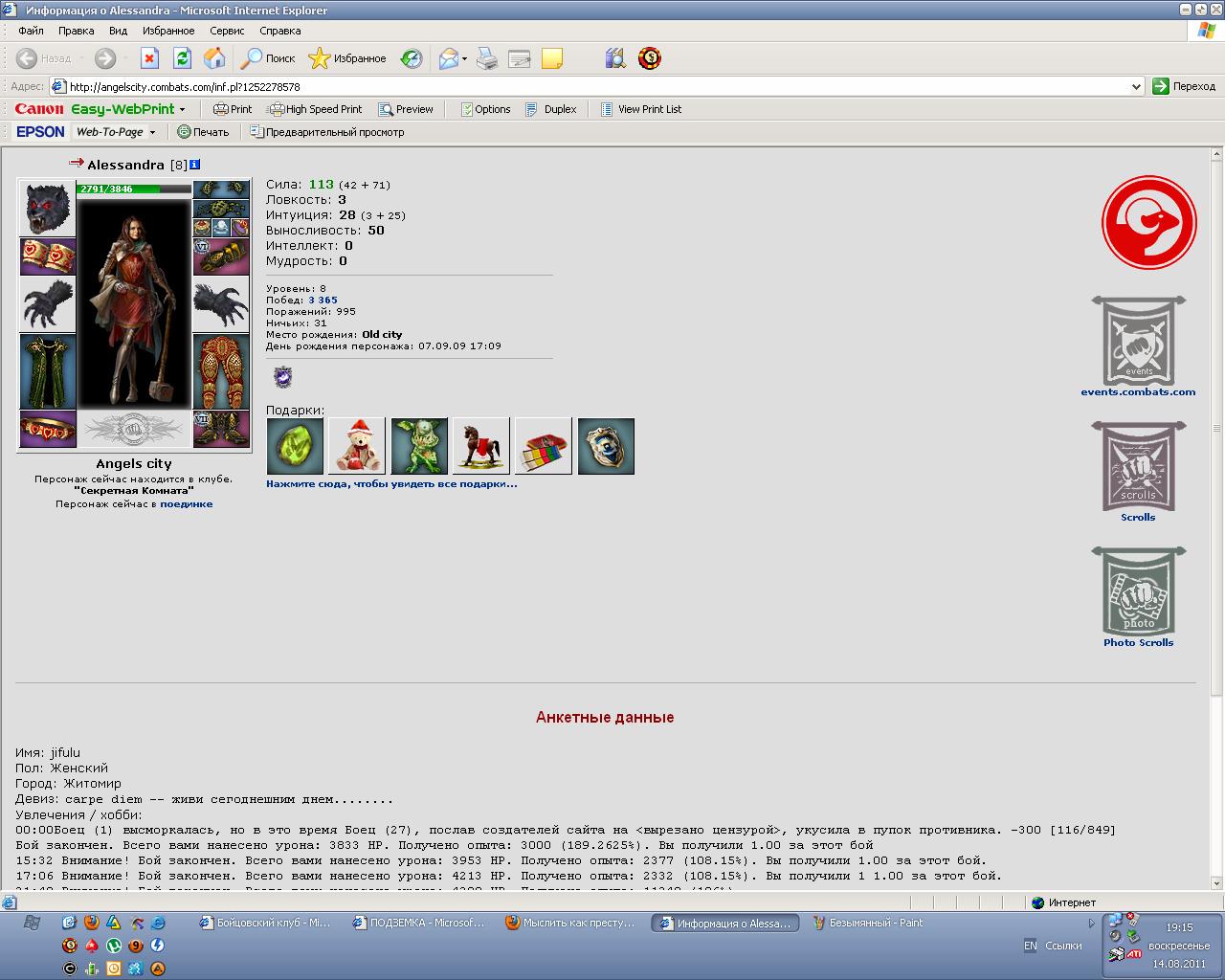The image size is (1225, 980).
Task: Expand the Canon Easy-WebPrint dropdown
Action: (x=182, y=109)
